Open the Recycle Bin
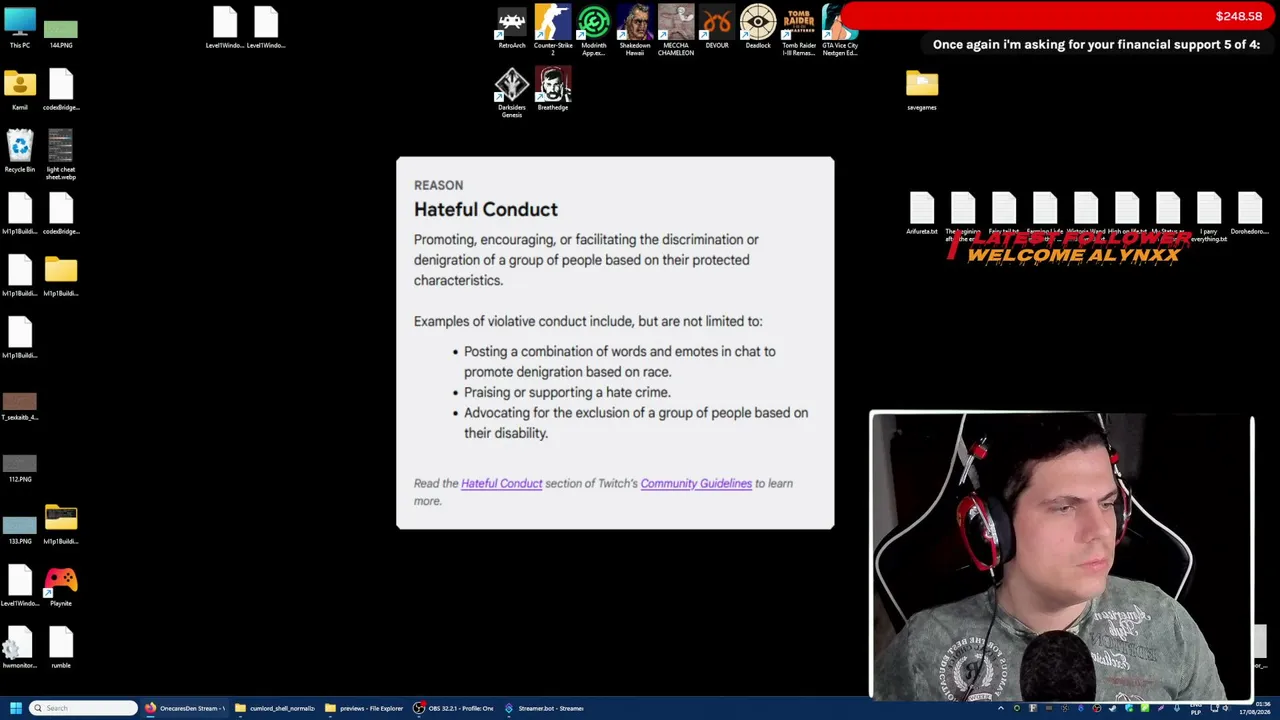Screen dimensions: 1280x720 (20, 151)
